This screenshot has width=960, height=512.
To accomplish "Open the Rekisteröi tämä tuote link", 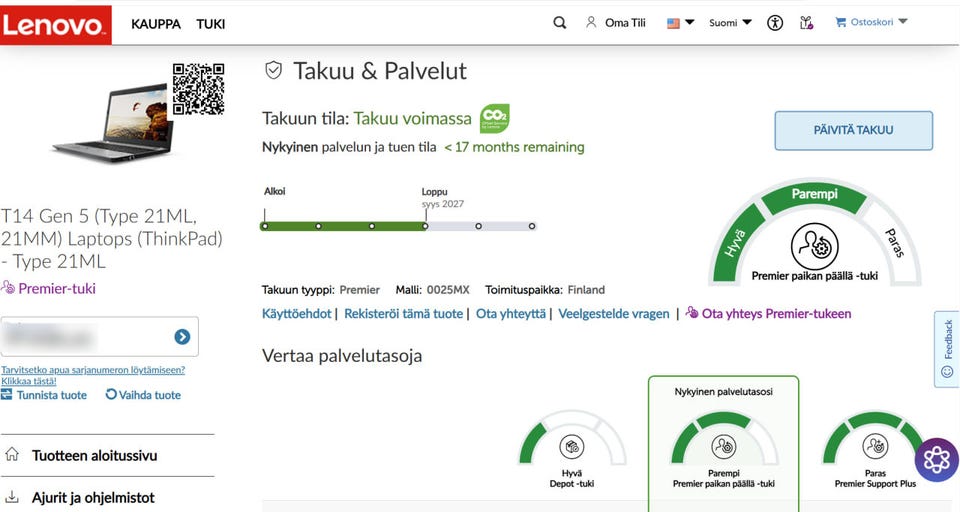I will pyautogui.click(x=404, y=314).
